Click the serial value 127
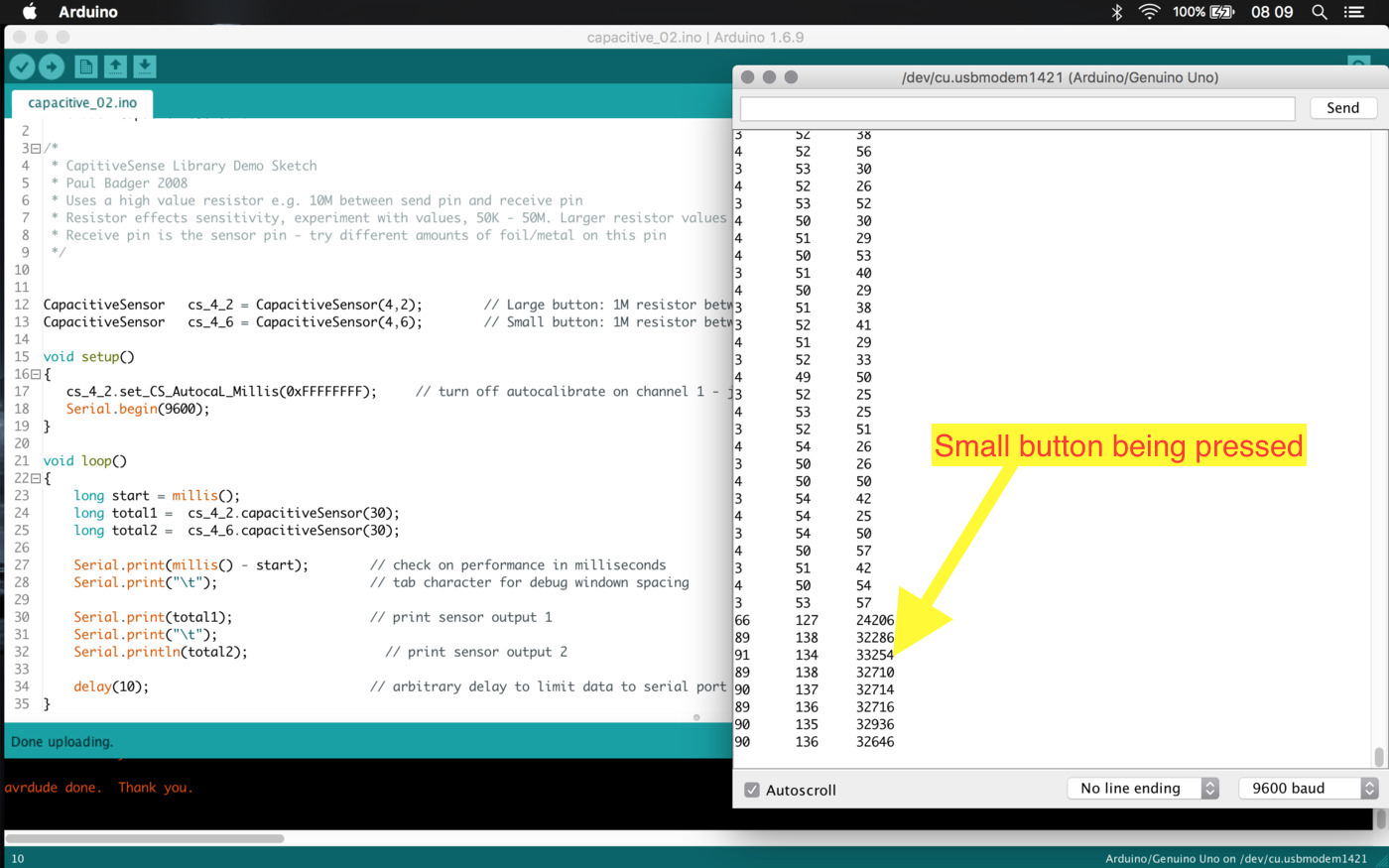 pyautogui.click(x=807, y=620)
